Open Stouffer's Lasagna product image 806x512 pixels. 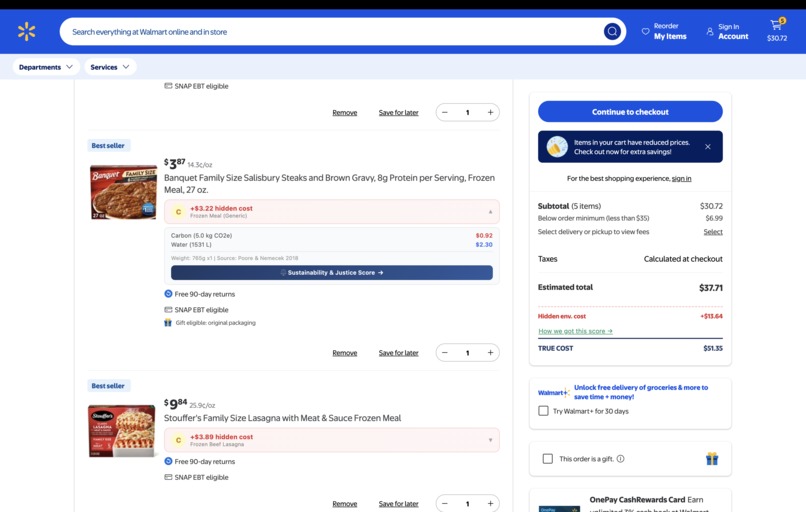tap(122, 431)
